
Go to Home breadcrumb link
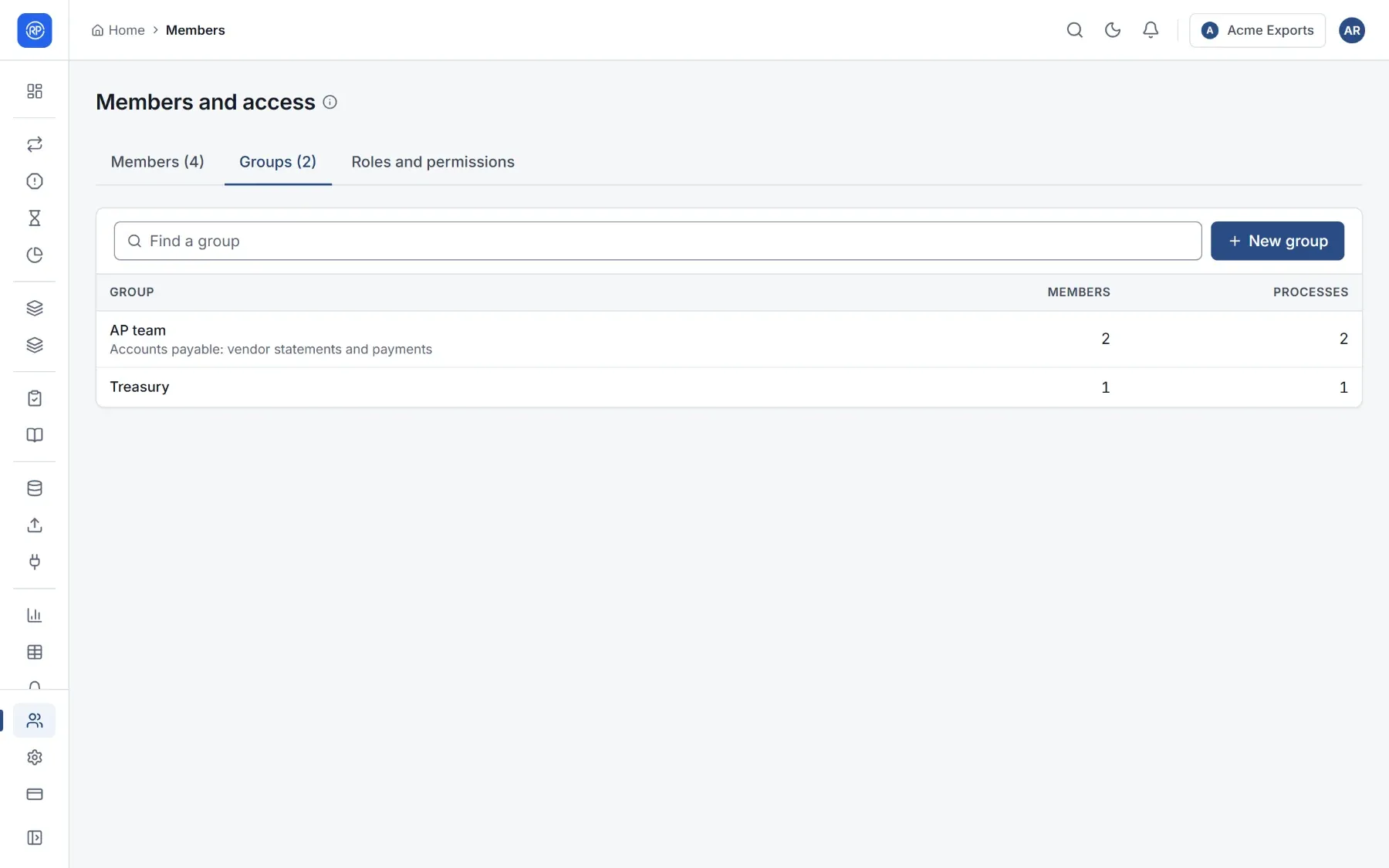(x=119, y=30)
